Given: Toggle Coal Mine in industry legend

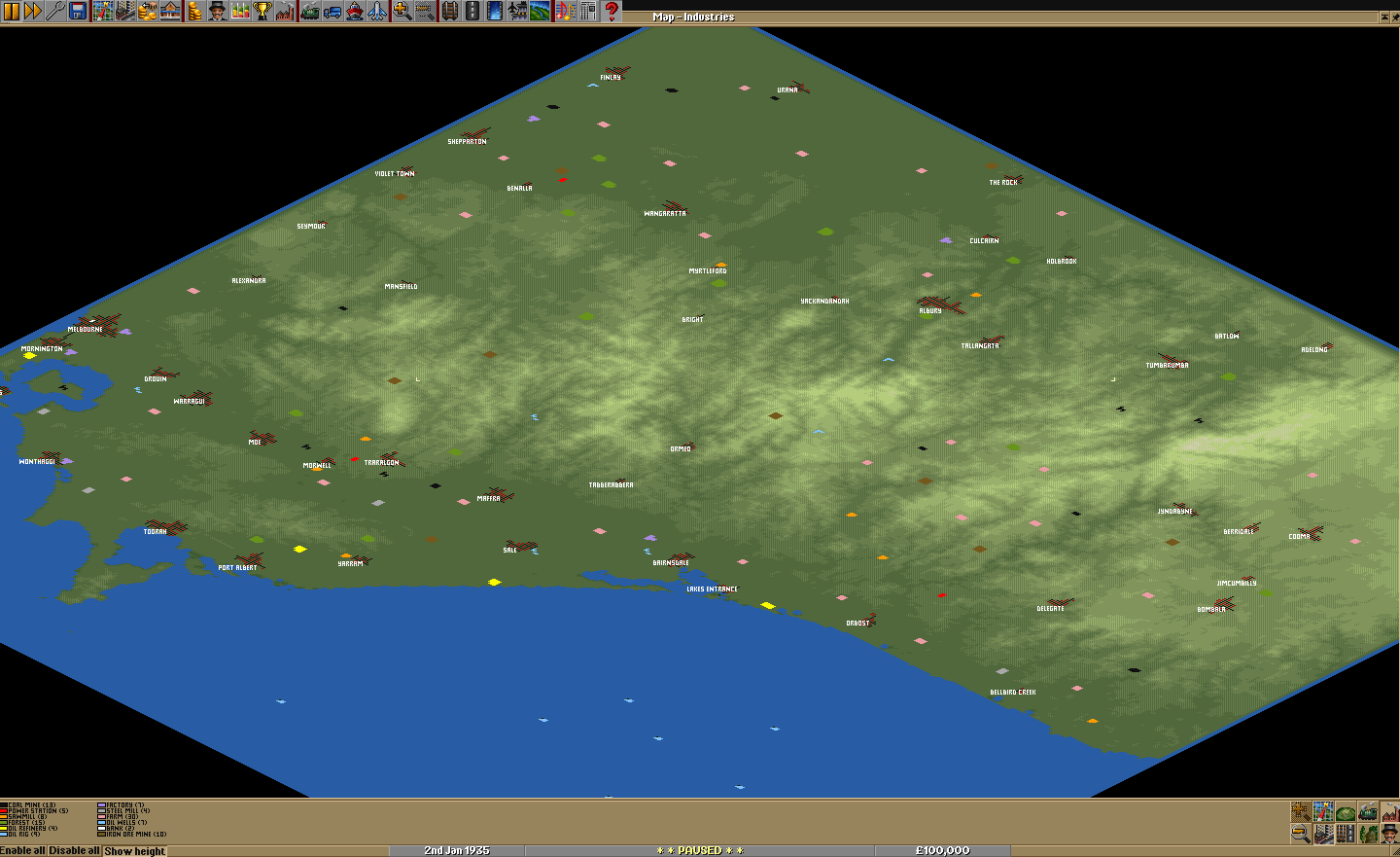Looking at the screenshot, I should [x=29, y=805].
